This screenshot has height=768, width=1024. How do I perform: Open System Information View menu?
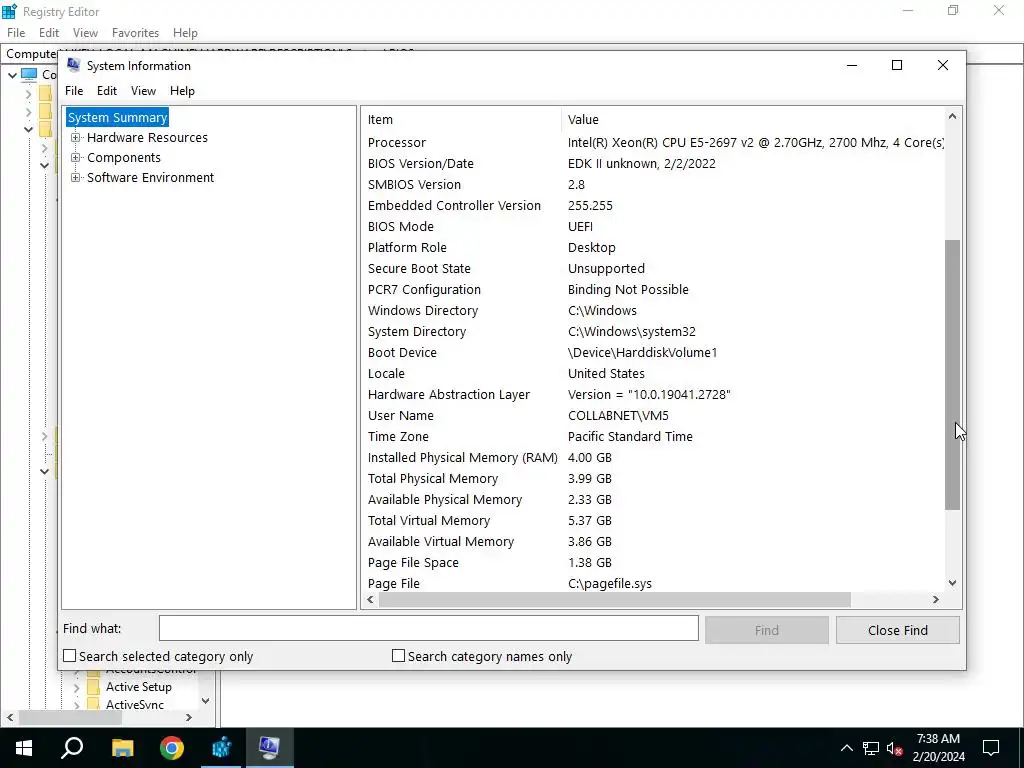(x=143, y=91)
